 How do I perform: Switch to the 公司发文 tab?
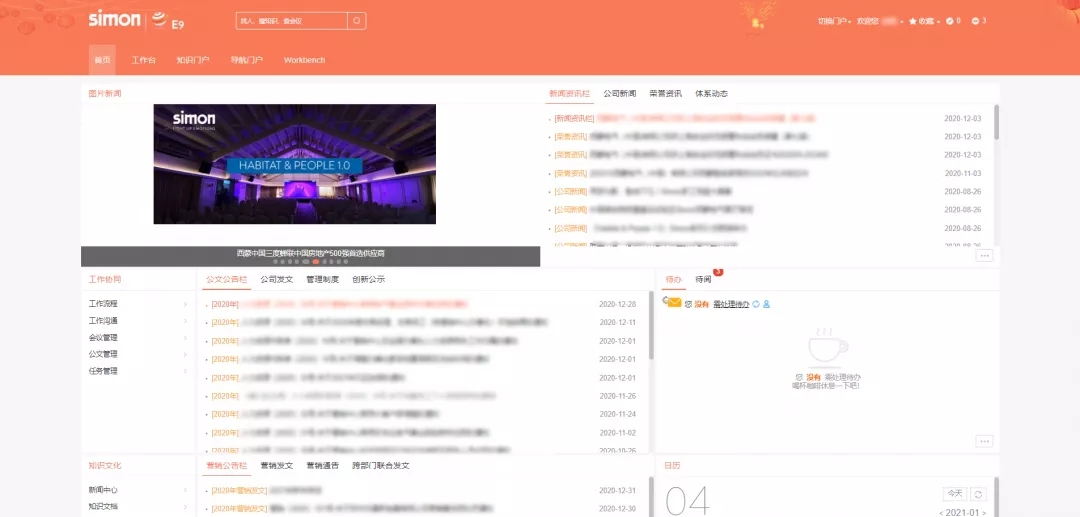coord(277,279)
